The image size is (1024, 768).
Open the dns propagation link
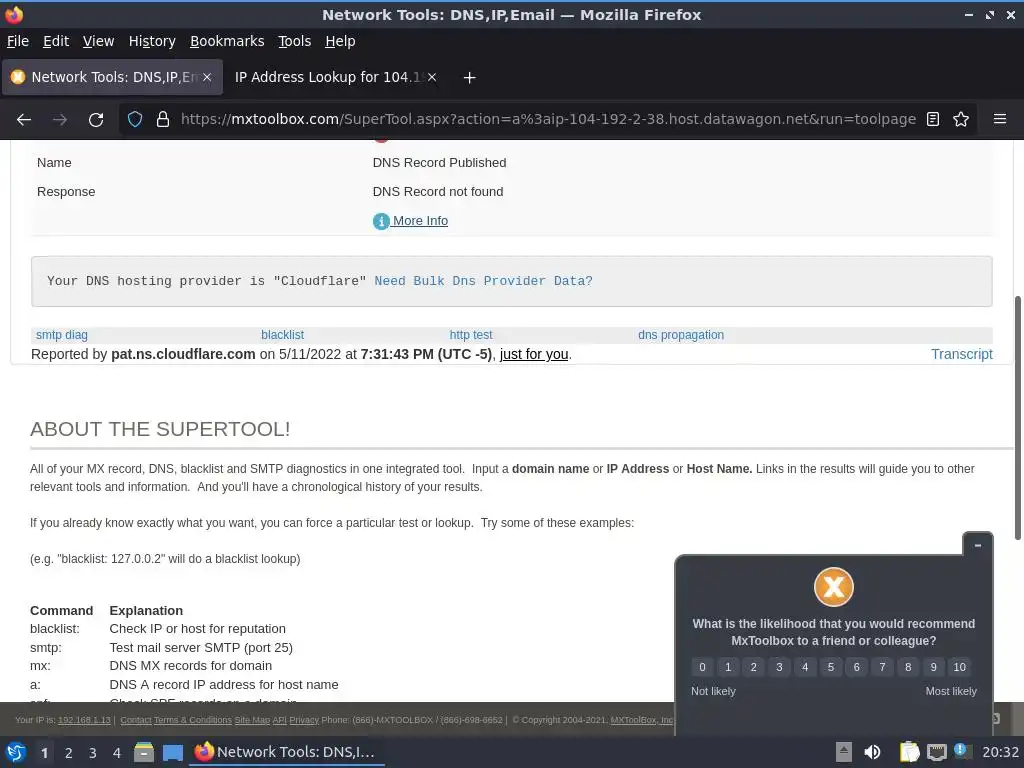click(680, 335)
